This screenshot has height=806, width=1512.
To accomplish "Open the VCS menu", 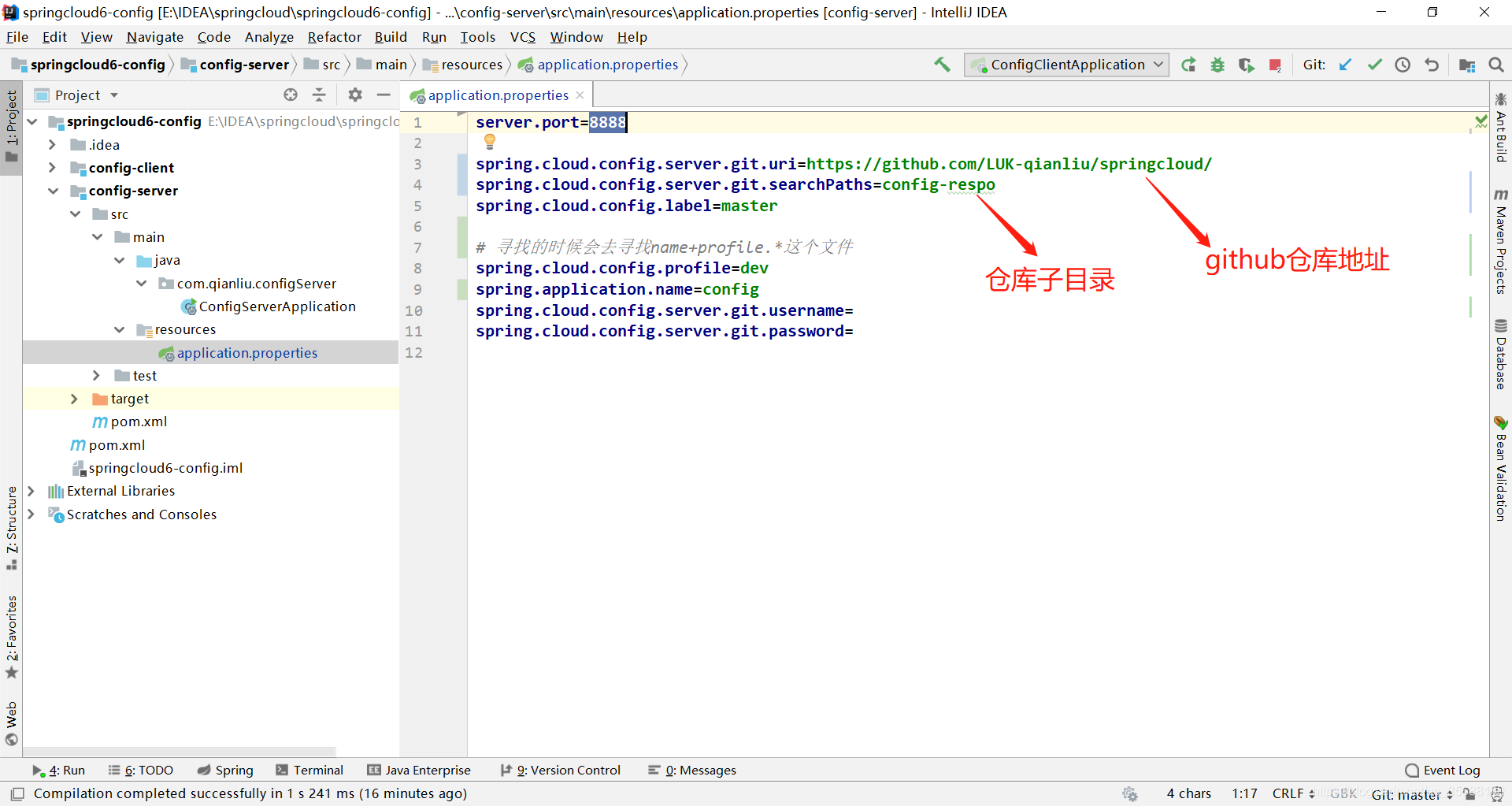I will click(x=522, y=37).
